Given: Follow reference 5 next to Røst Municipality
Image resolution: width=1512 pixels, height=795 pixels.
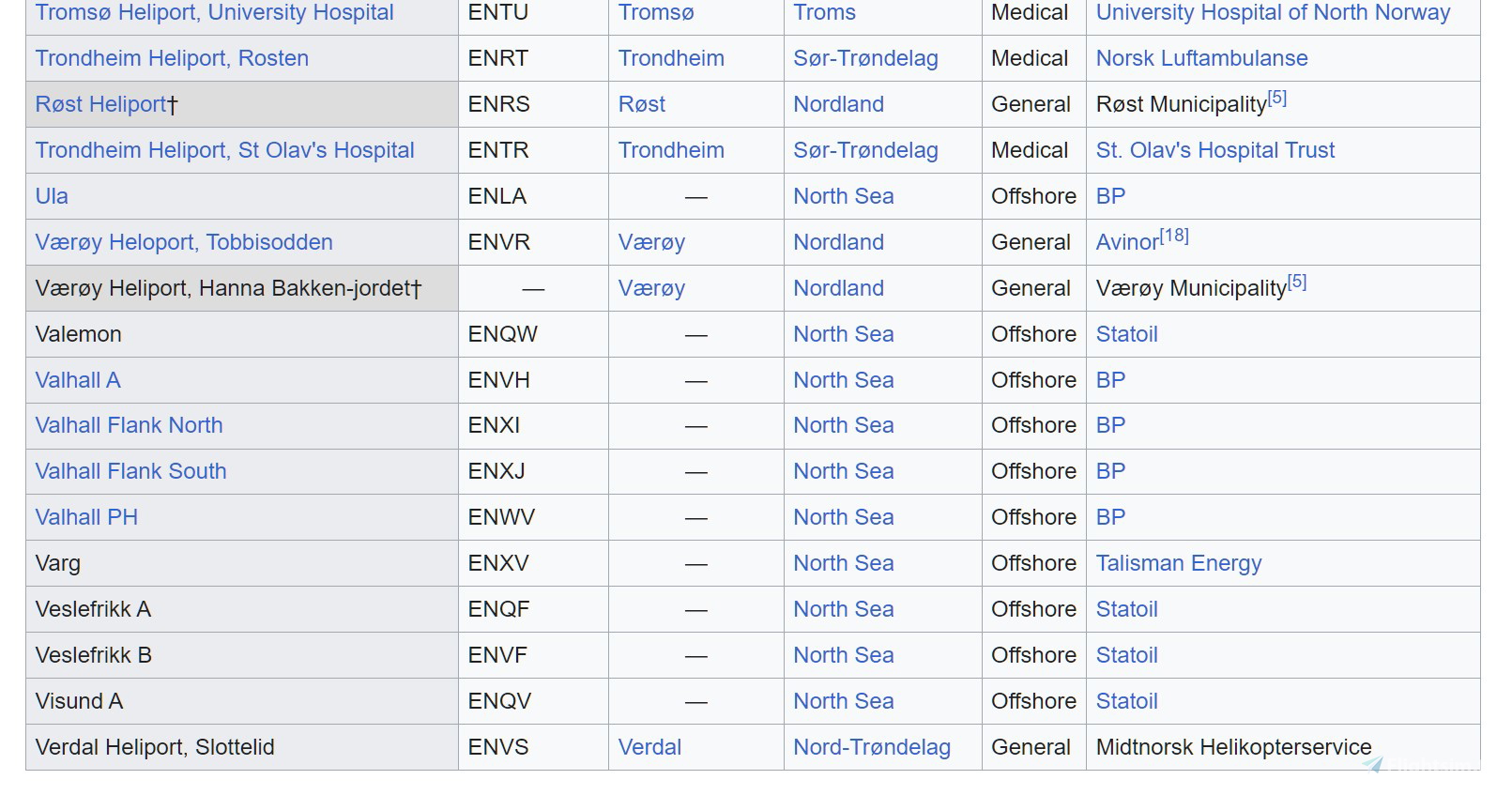Looking at the screenshot, I should pos(1276,98).
